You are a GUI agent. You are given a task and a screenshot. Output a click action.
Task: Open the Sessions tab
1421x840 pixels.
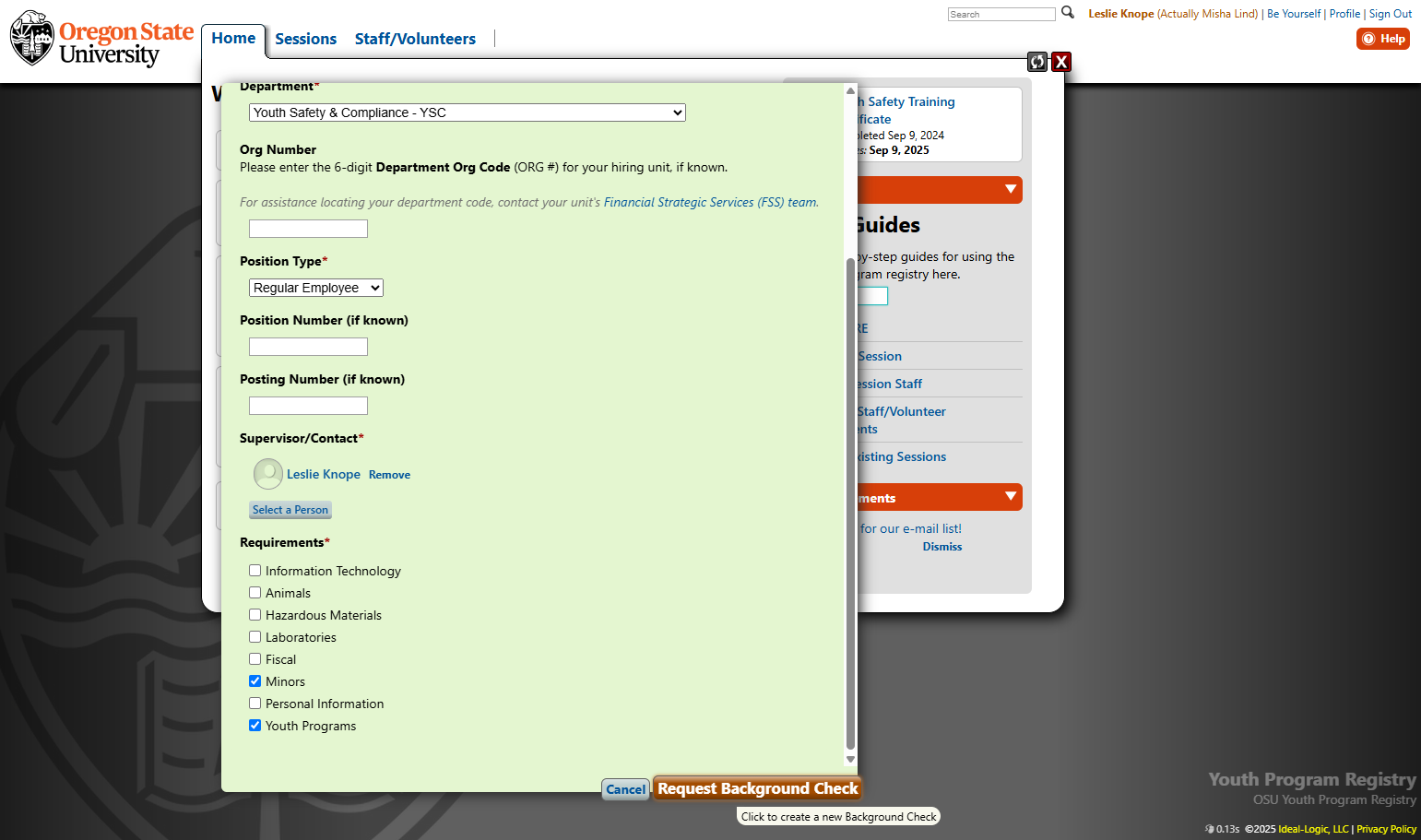pos(306,39)
